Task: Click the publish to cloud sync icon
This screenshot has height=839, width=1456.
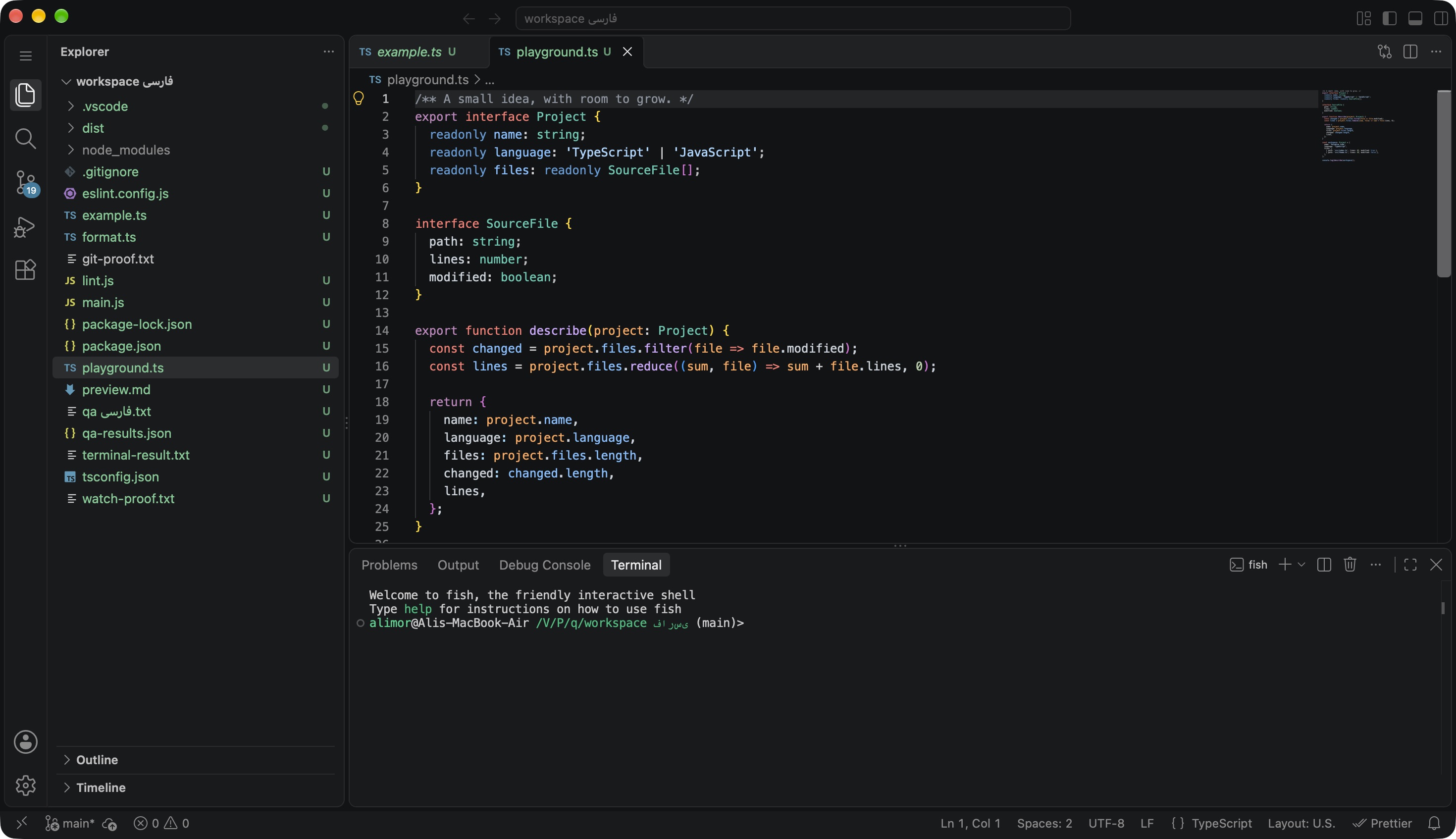Action: pyautogui.click(x=109, y=824)
